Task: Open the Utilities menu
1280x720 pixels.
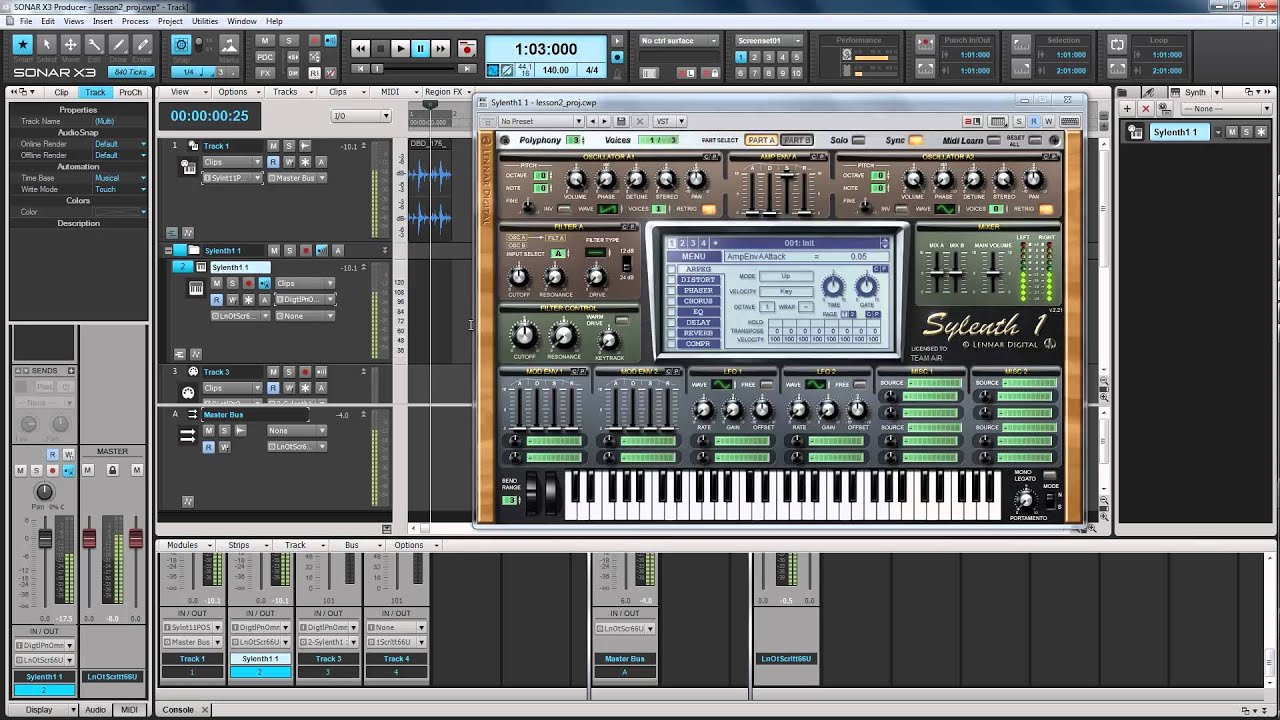Action: pos(205,21)
